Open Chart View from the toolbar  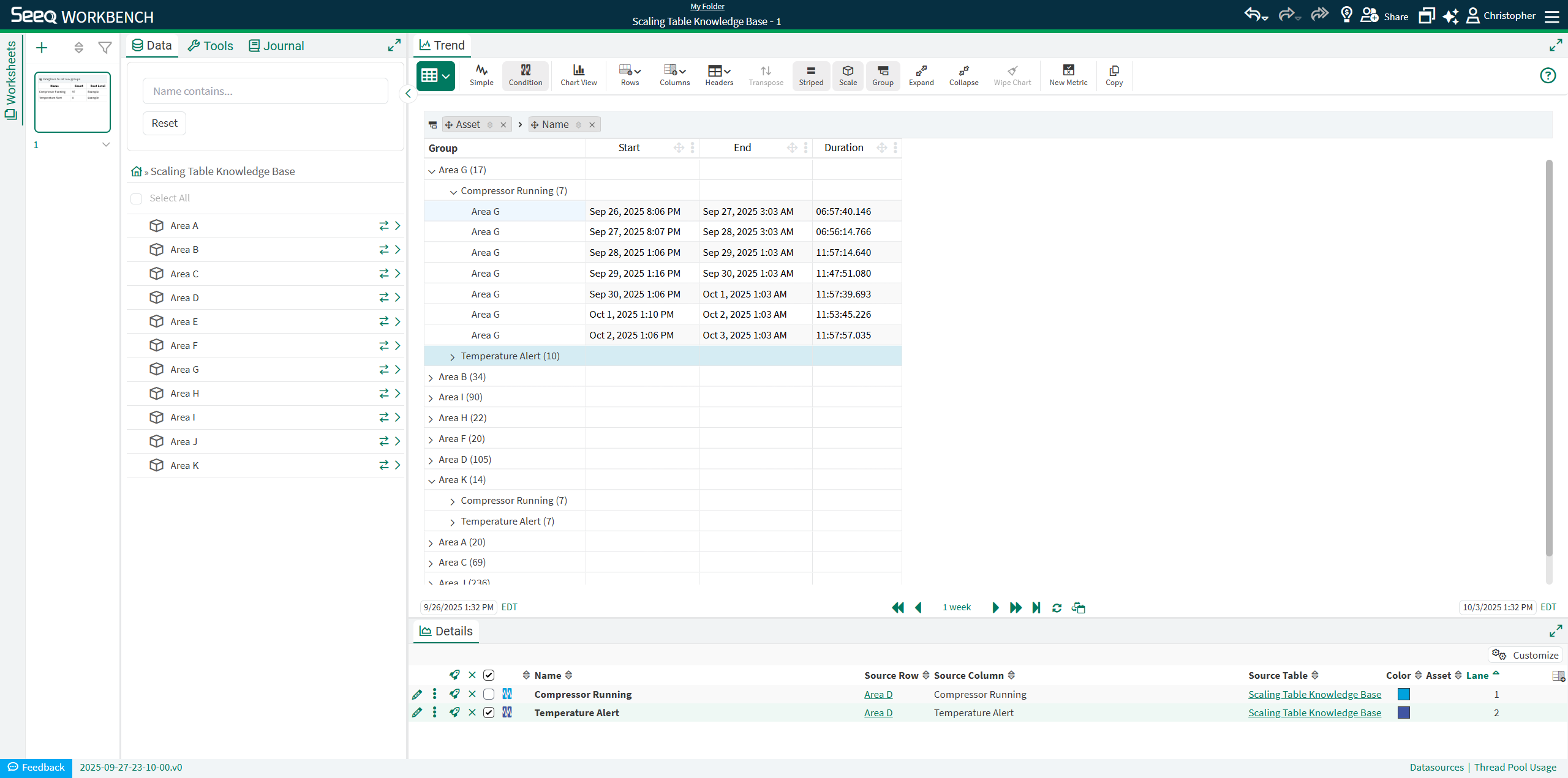pos(578,75)
